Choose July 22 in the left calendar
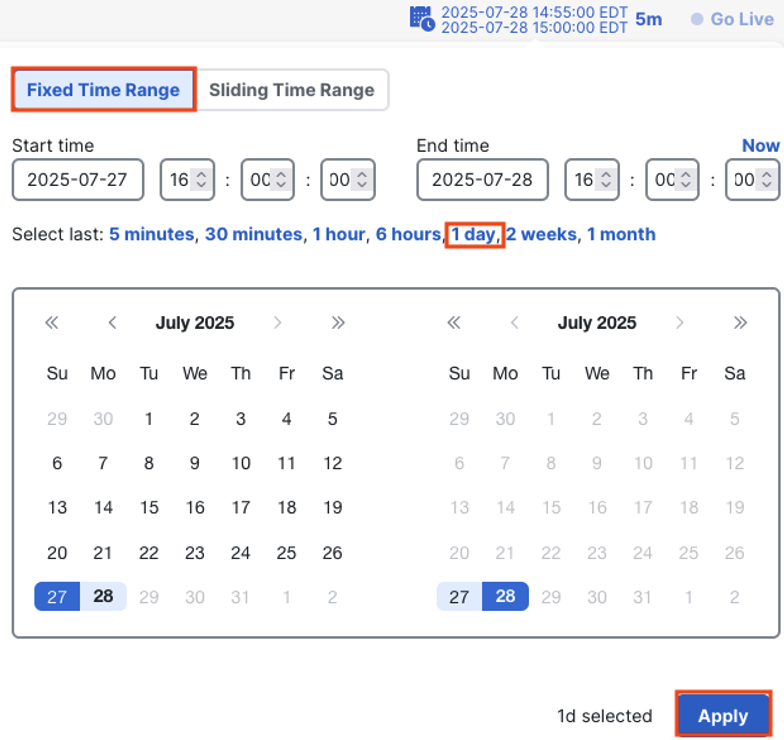Screen dimensions: 784x740 [x=149, y=552]
